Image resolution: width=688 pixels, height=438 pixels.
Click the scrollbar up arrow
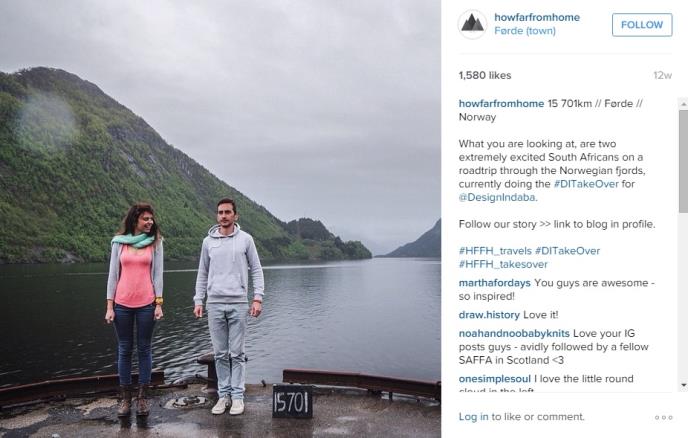(683, 104)
